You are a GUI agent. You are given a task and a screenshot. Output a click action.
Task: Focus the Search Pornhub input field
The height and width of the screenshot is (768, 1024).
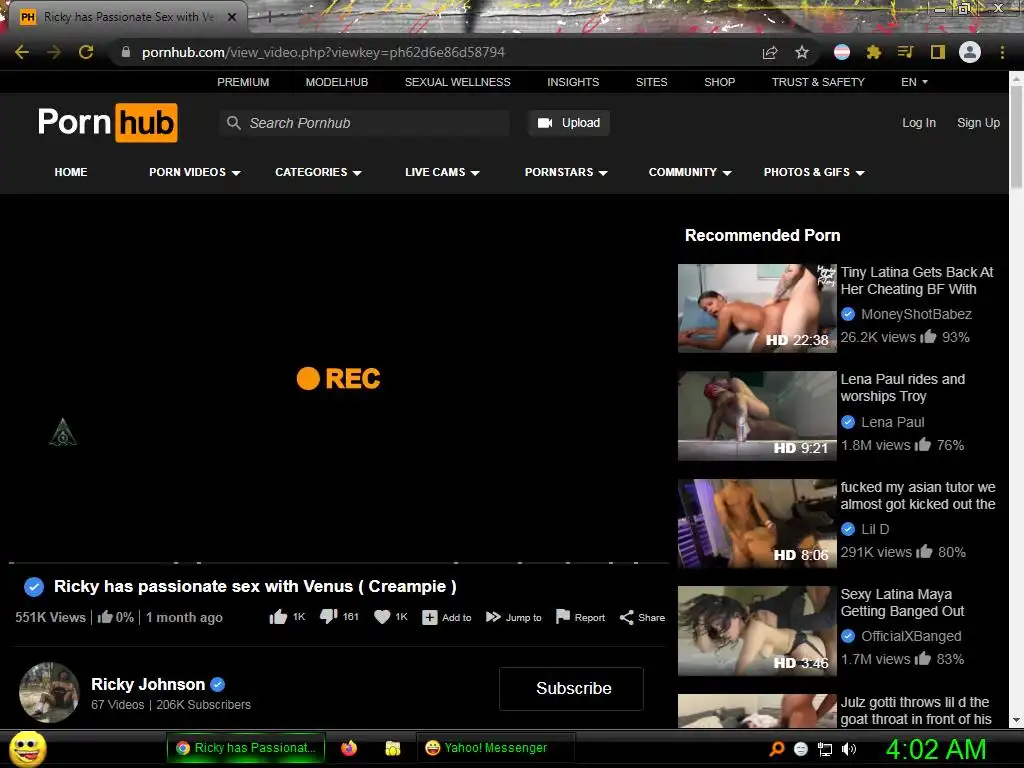point(365,123)
